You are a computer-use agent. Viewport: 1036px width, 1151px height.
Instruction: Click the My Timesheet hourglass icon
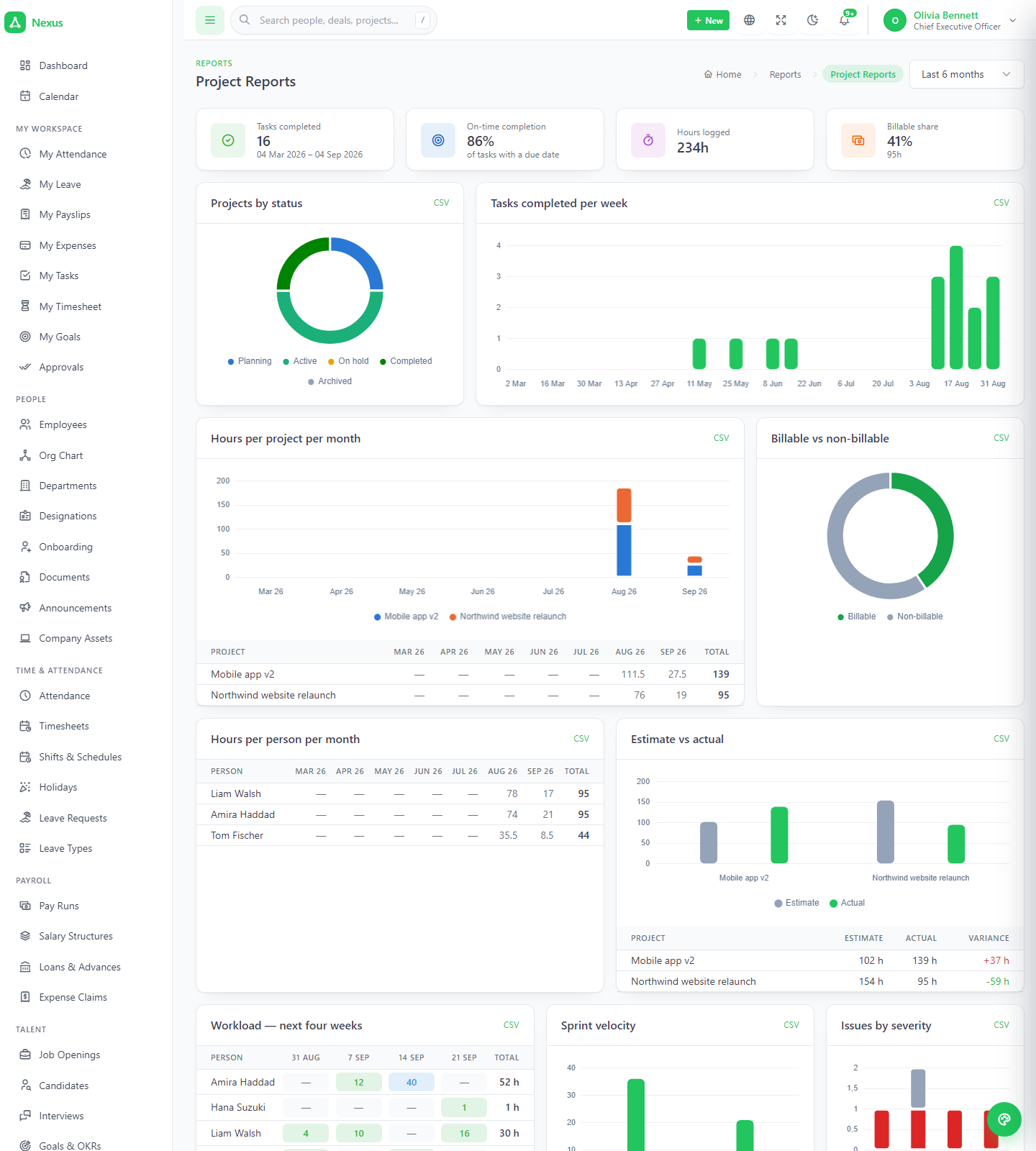(x=25, y=306)
